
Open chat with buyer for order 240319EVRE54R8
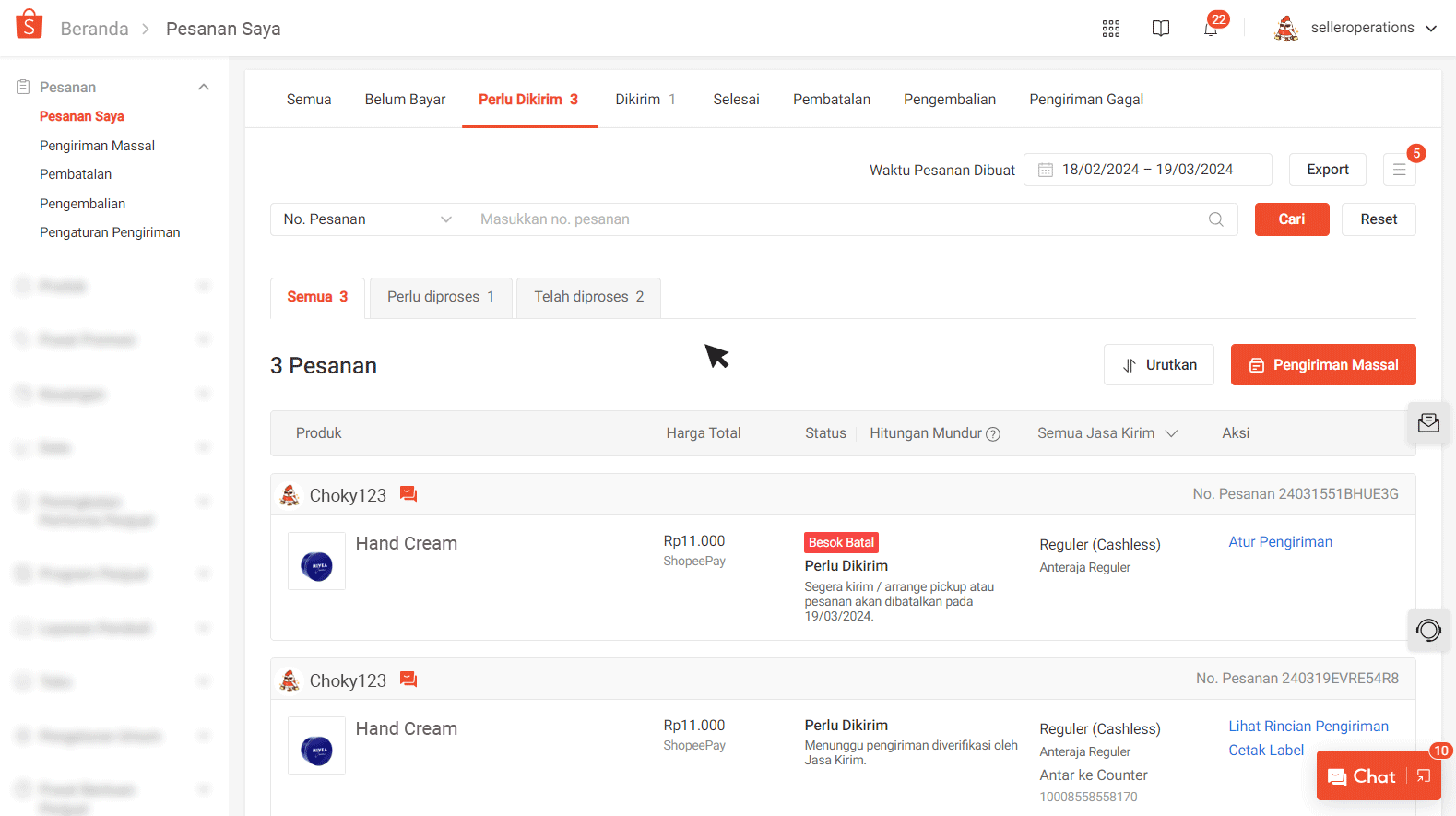408,680
